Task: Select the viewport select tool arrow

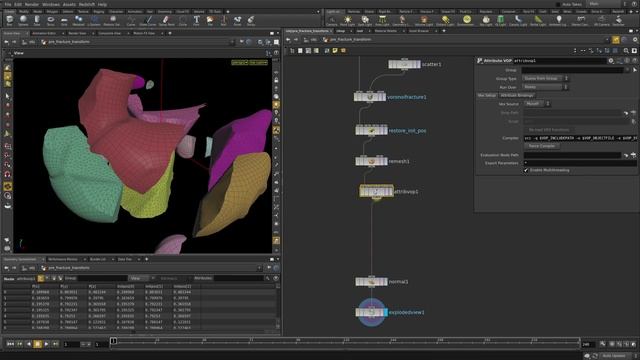Action: 7,96
